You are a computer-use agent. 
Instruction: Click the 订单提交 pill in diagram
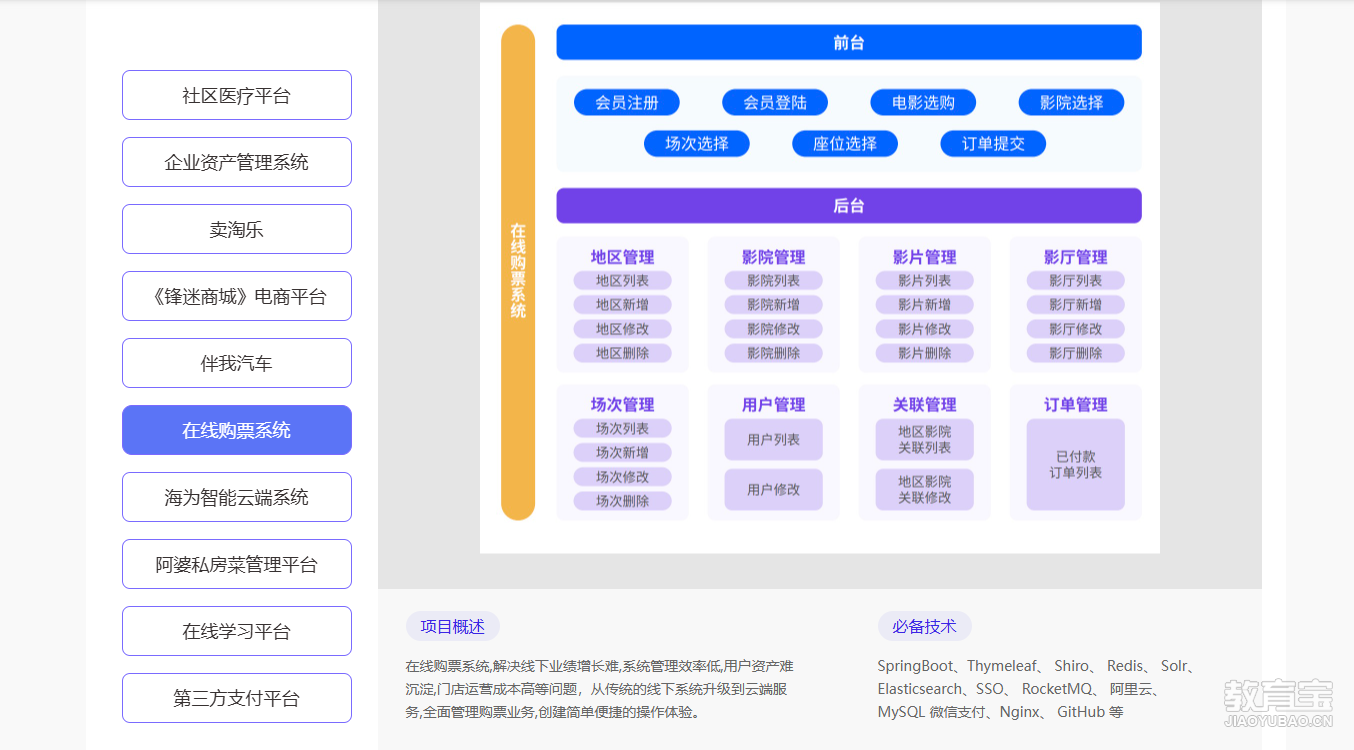(993, 143)
